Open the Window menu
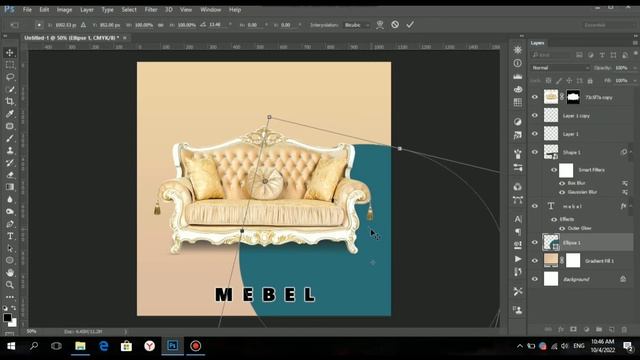Screen dimensions: 640x360 click(211, 9)
